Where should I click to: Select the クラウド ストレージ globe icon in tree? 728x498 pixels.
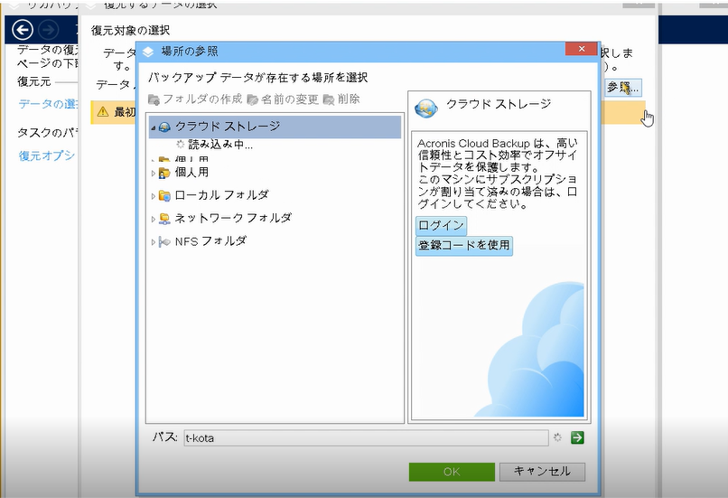pos(164,127)
